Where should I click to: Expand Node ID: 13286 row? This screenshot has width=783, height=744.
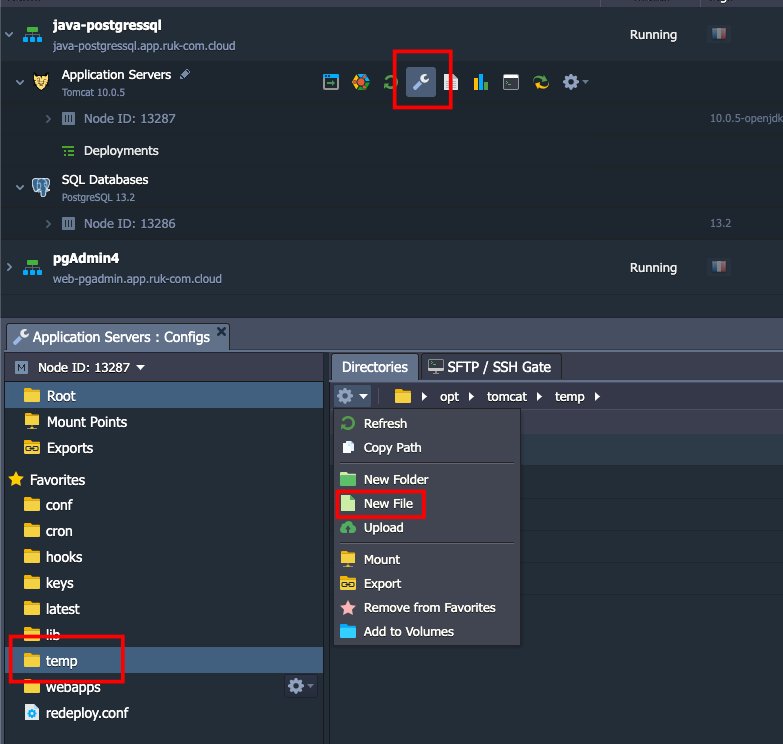click(48, 224)
